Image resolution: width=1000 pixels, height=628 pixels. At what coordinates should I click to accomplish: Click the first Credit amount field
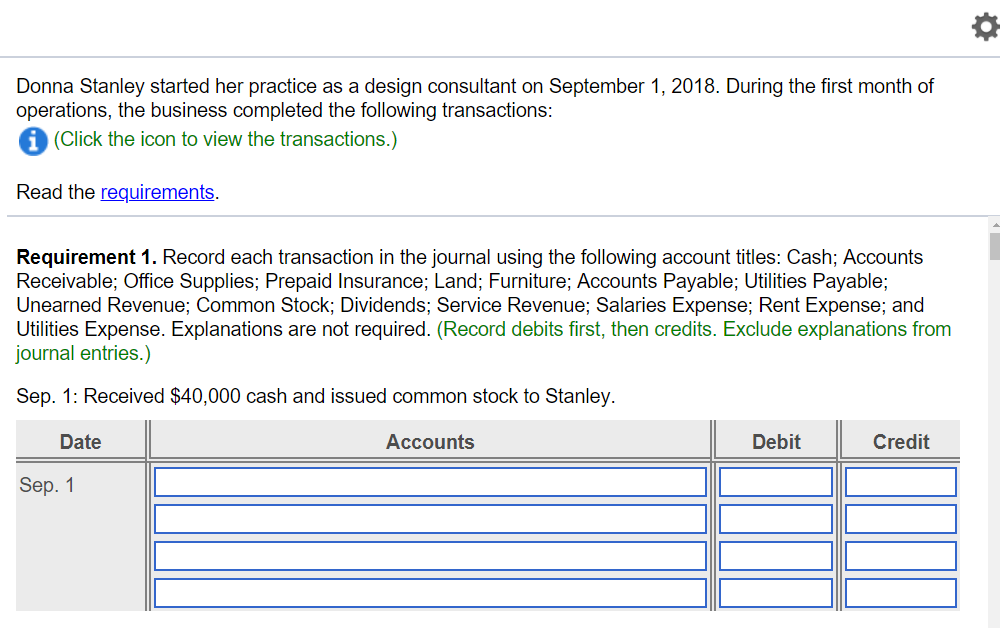[900, 481]
